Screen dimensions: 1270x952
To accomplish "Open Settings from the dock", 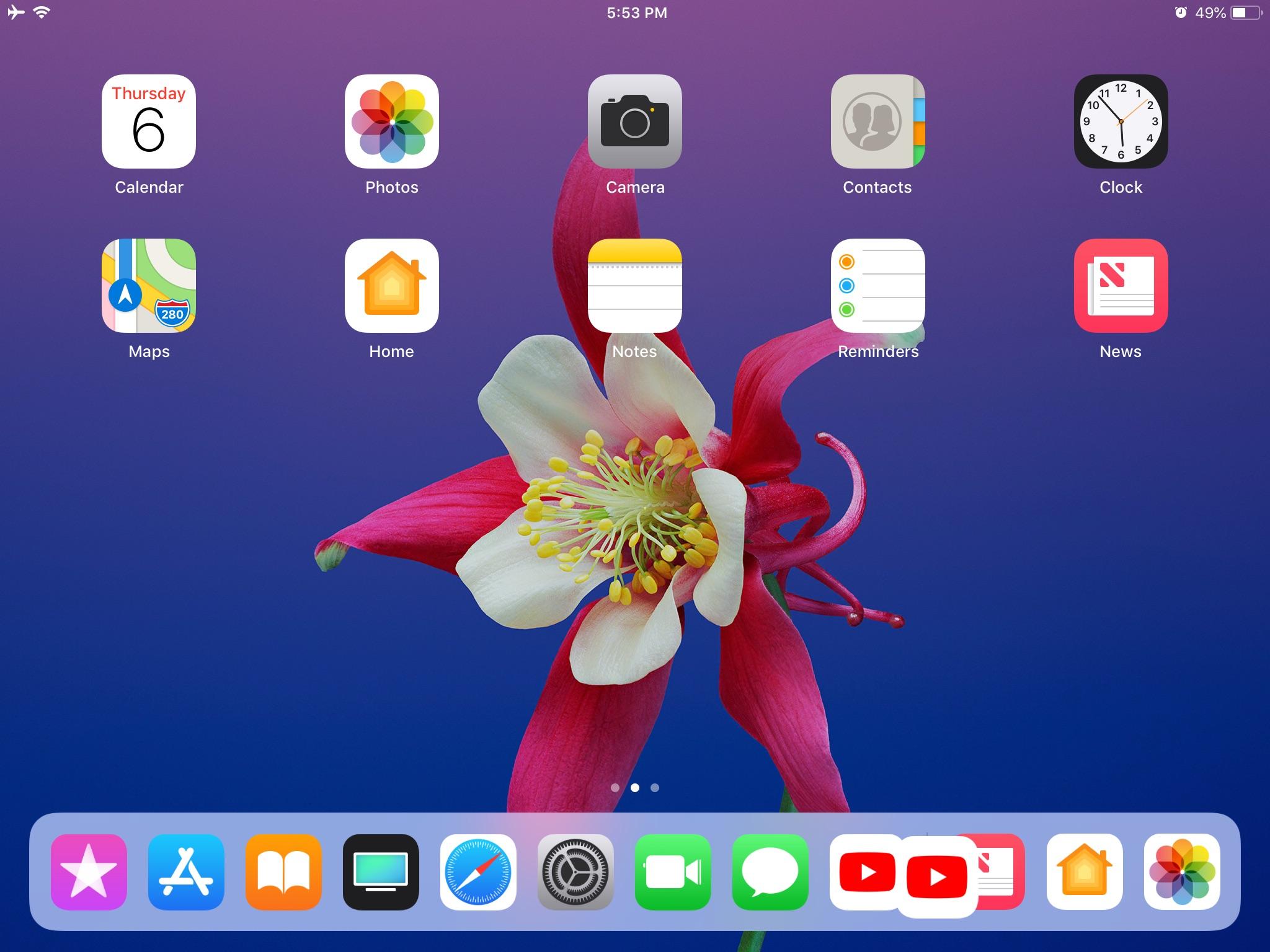I will click(x=575, y=872).
